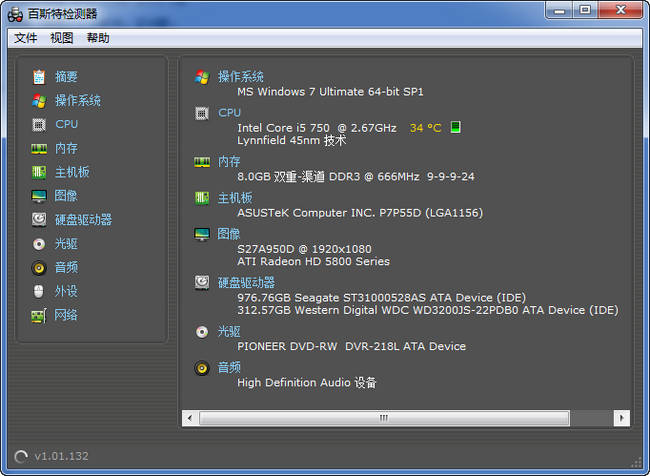The image size is (650, 476).
Task: Select 外设 in the sidebar list
Action: (x=66, y=291)
